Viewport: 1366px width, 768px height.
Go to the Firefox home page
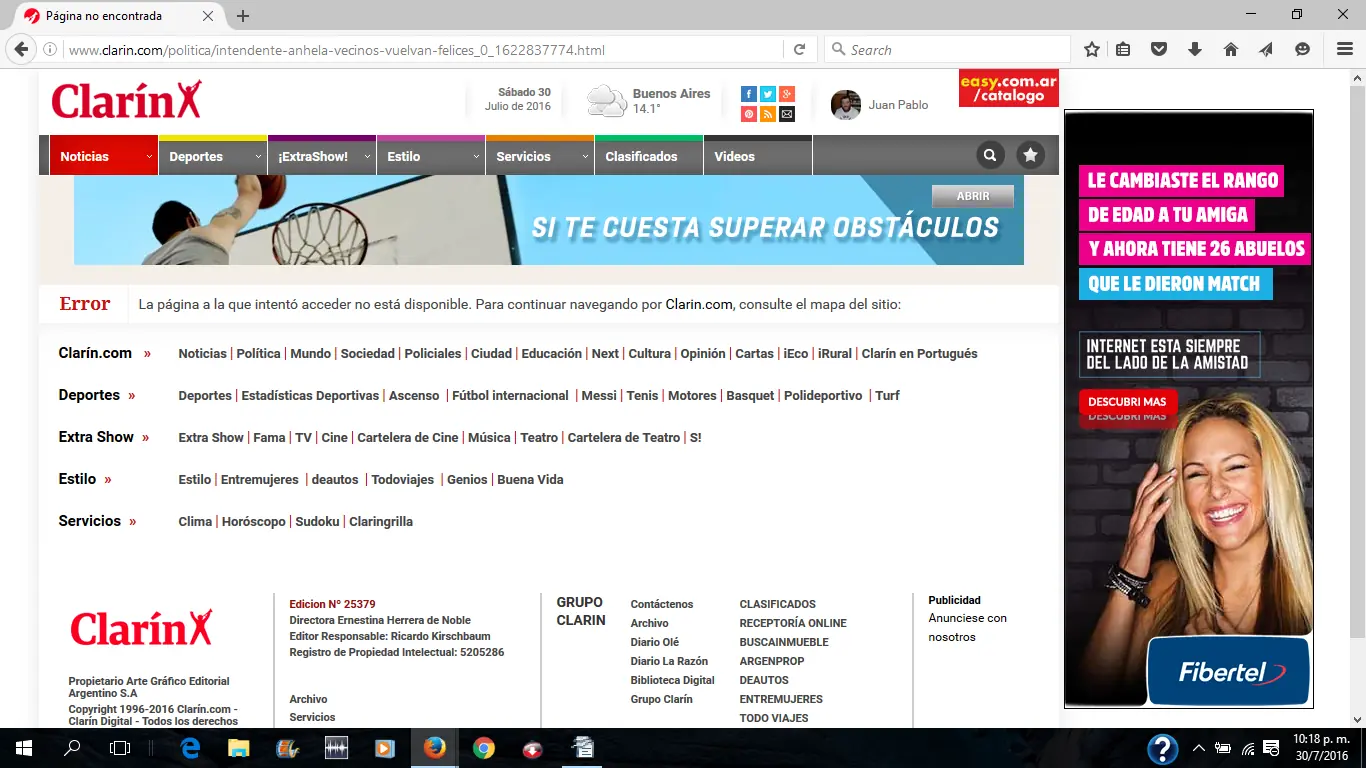click(x=1231, y=50)
